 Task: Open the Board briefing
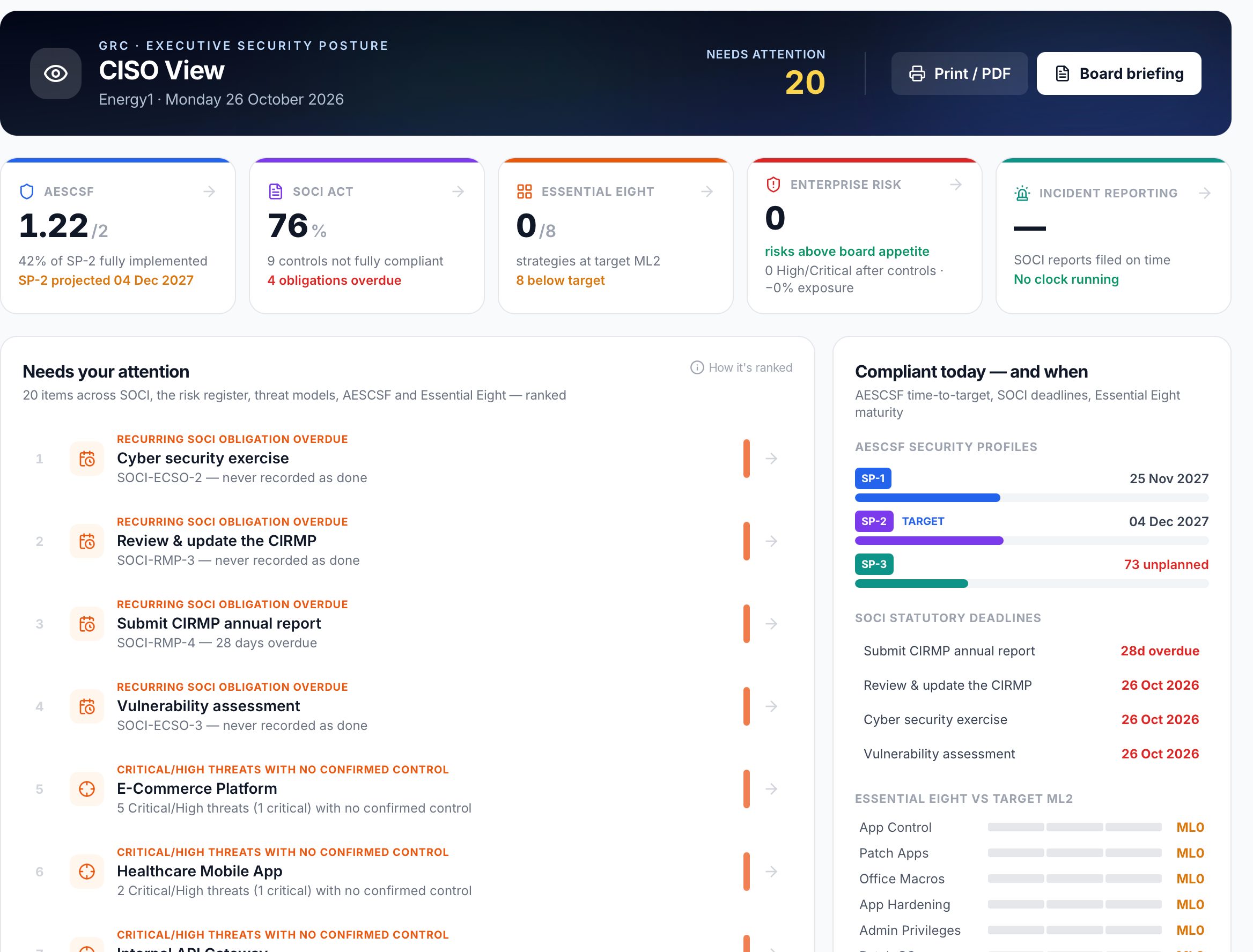pyautogui.click(x=1119, y=73)
